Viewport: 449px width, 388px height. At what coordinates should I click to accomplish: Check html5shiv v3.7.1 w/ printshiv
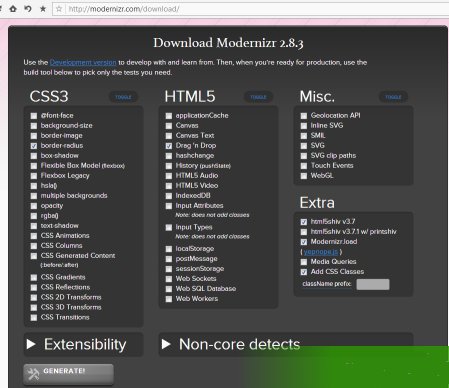pos(304,232)
